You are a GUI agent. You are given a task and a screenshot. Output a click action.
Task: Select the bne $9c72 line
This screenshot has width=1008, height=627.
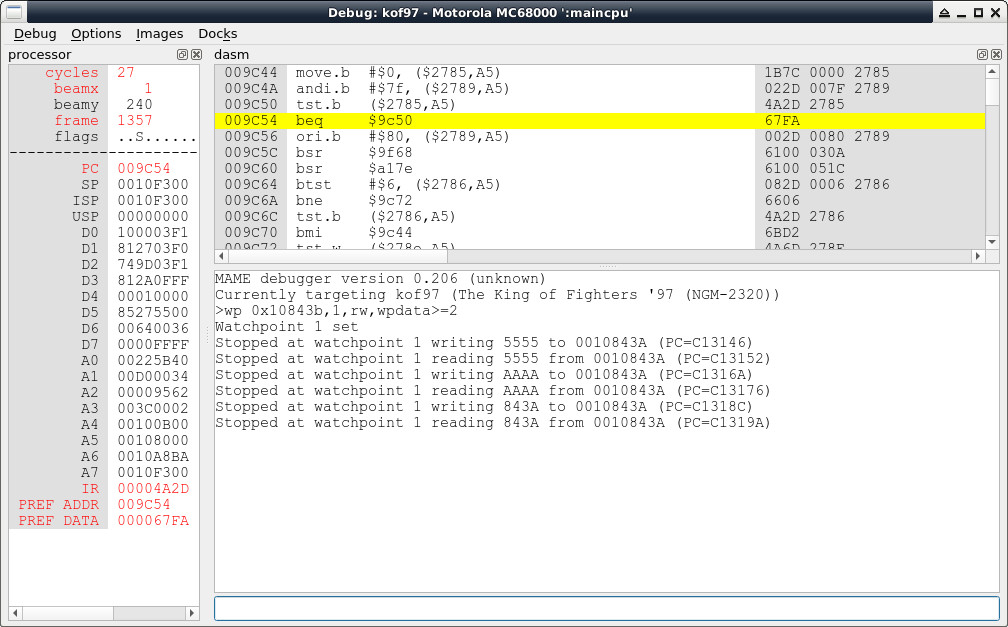(599, 201)
